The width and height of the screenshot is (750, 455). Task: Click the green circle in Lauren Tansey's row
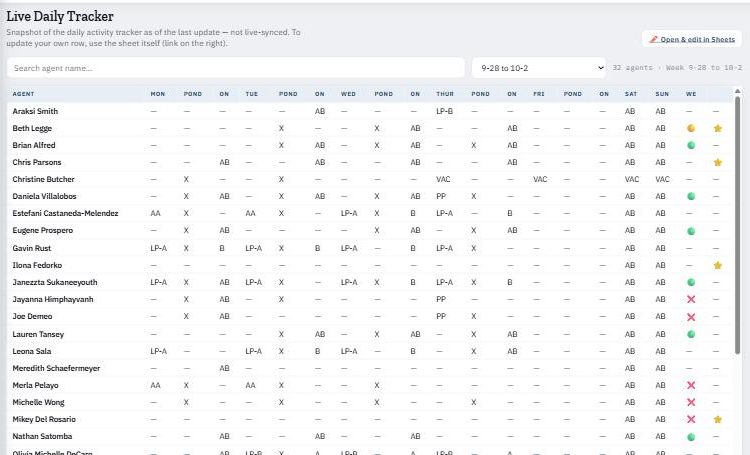(691, 334)
